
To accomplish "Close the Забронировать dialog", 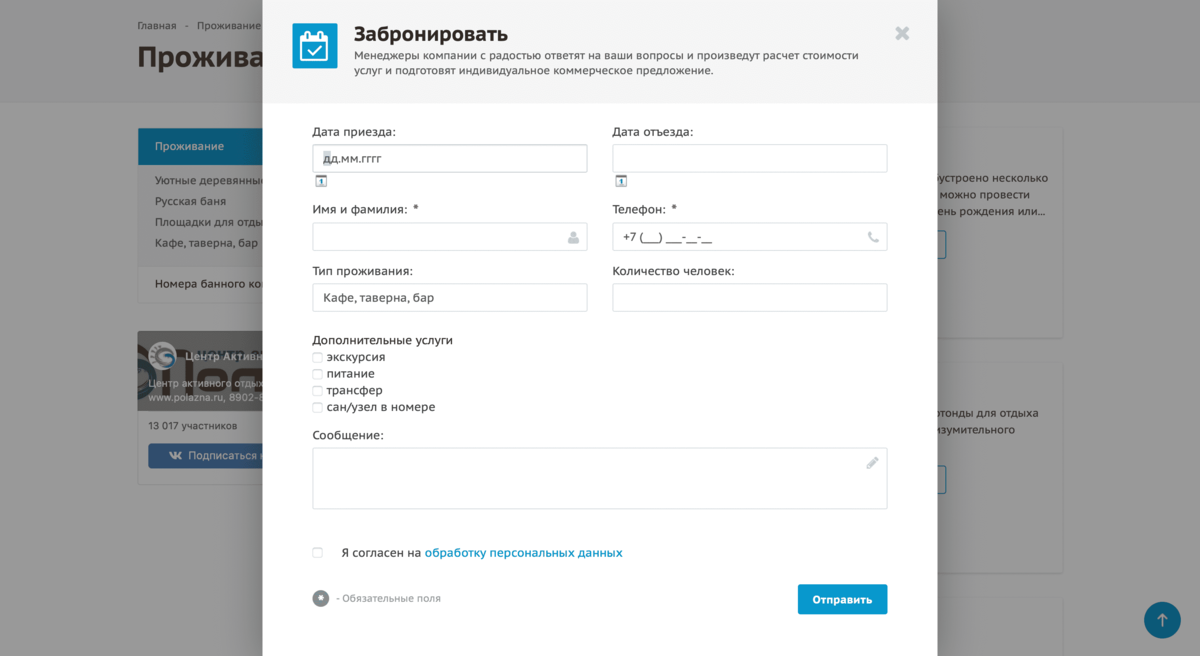I will [902, 33].
